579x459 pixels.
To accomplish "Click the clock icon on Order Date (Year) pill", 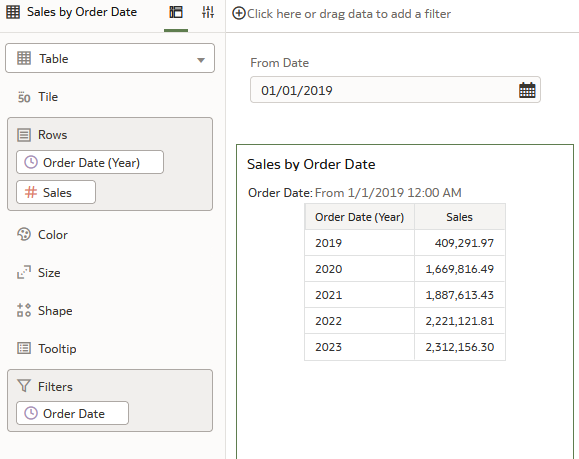I will click(31, 162).
